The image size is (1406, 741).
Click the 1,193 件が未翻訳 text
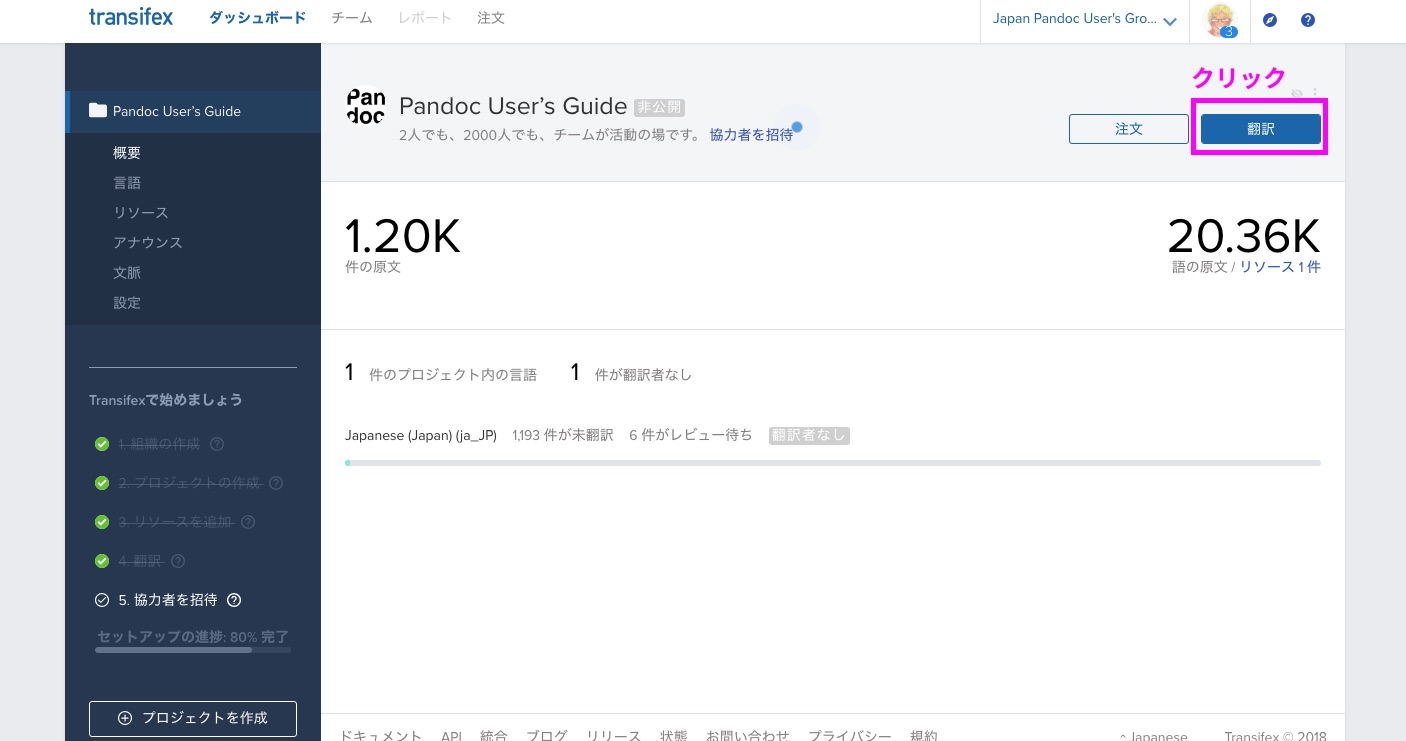[562, 436]
